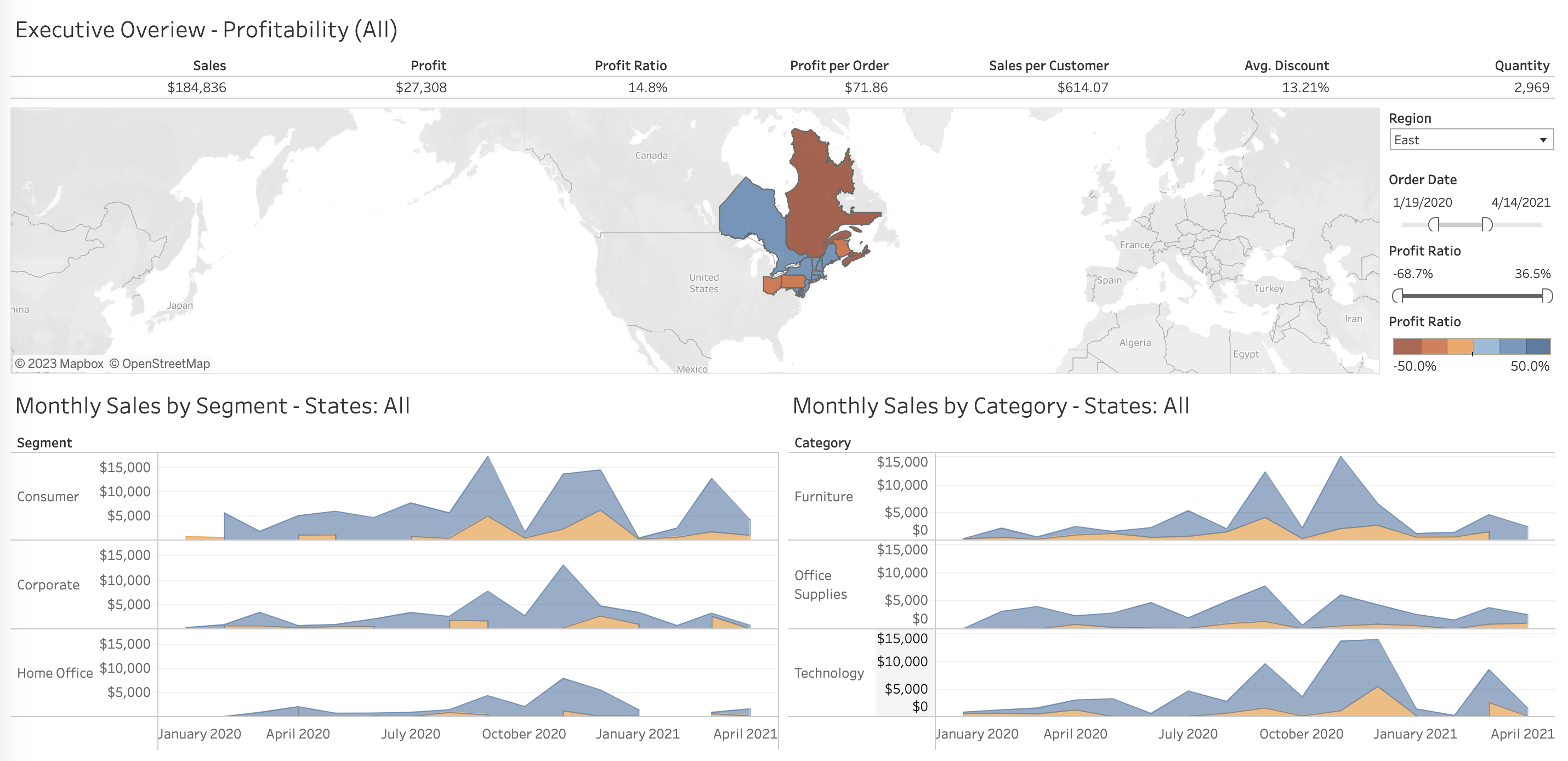Click the Segment column header
This screenshot has height=761, width=1568.
44,442
